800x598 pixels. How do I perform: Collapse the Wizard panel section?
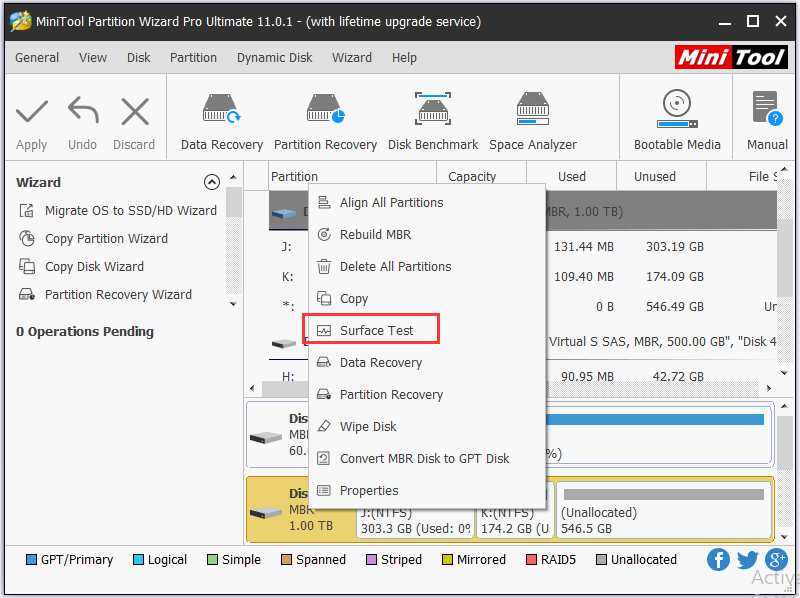tap(211, 182)
